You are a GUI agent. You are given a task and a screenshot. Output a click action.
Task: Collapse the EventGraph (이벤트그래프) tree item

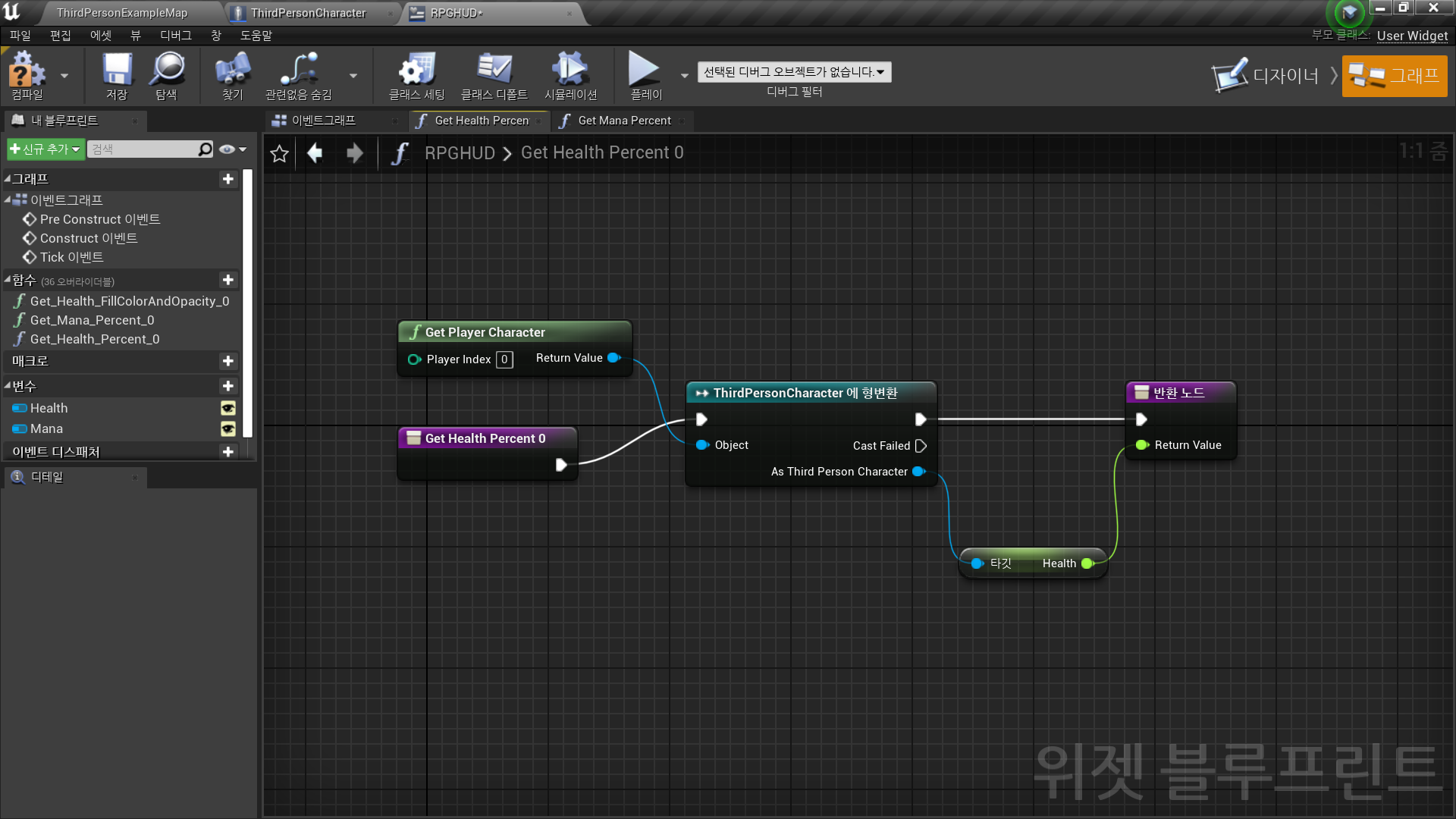pos(8,199)
